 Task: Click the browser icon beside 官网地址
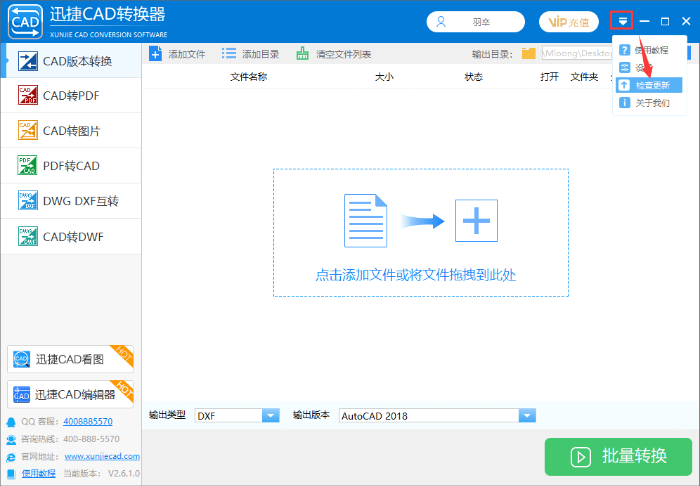(11, 457)
